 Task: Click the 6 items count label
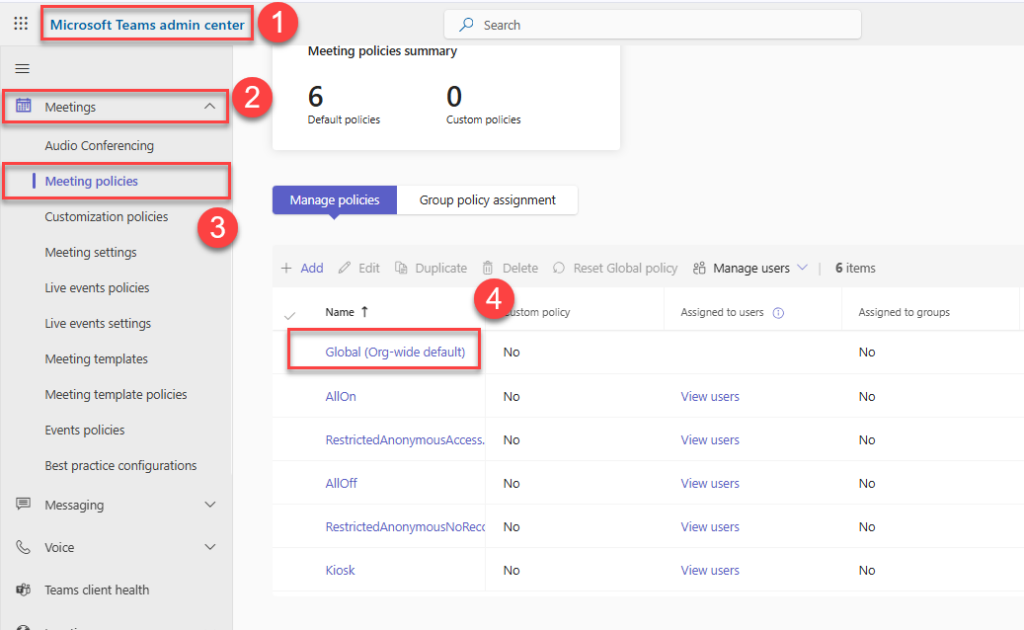[x=855, y=268]
